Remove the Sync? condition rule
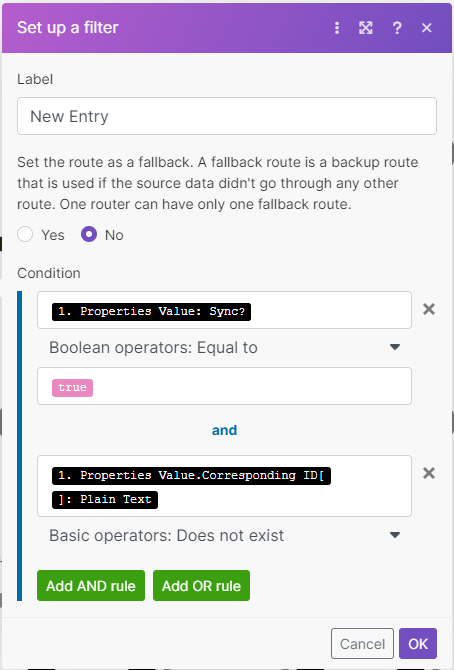 tap(429, 309)
